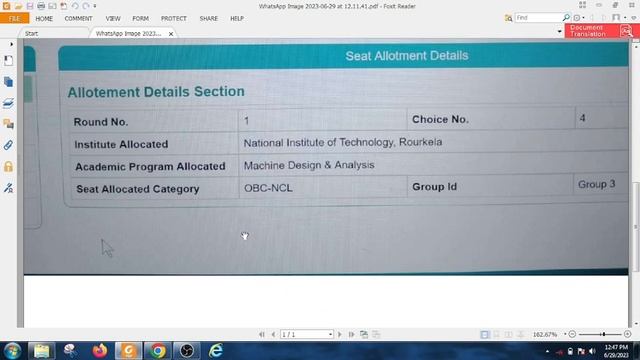The width and height of the screenshot is (640, 360).
Task: Open the SHARE ribbon tab
Action: coord(209,18)
